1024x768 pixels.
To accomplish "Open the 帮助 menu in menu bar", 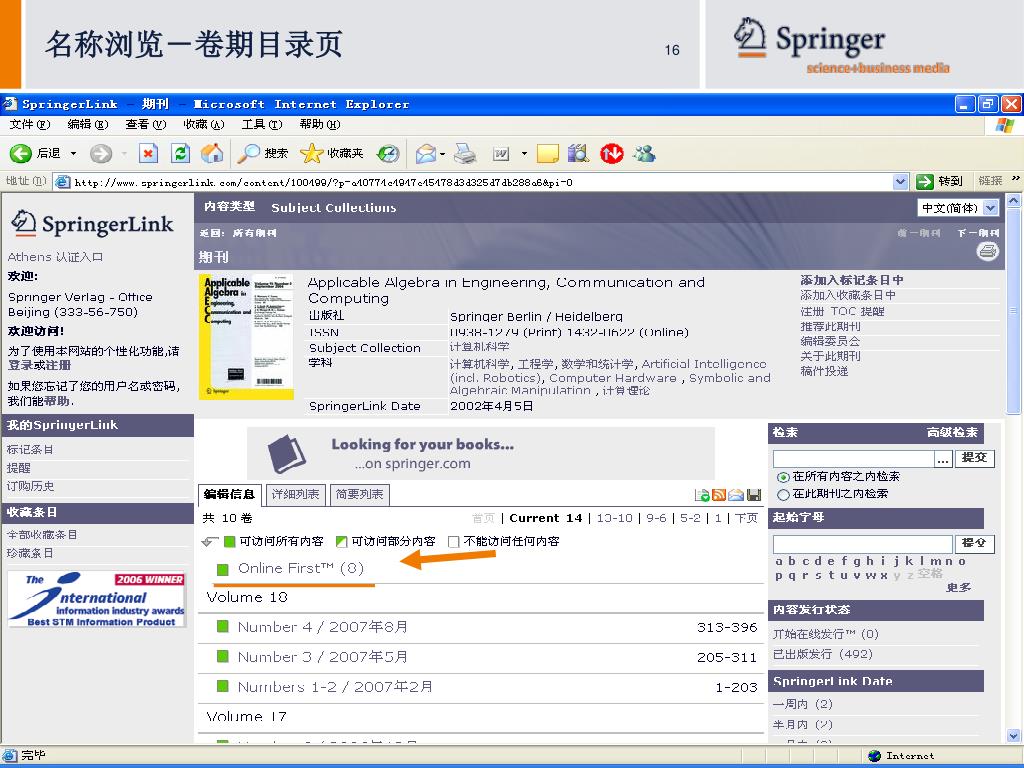I will (x=320, y=124).
